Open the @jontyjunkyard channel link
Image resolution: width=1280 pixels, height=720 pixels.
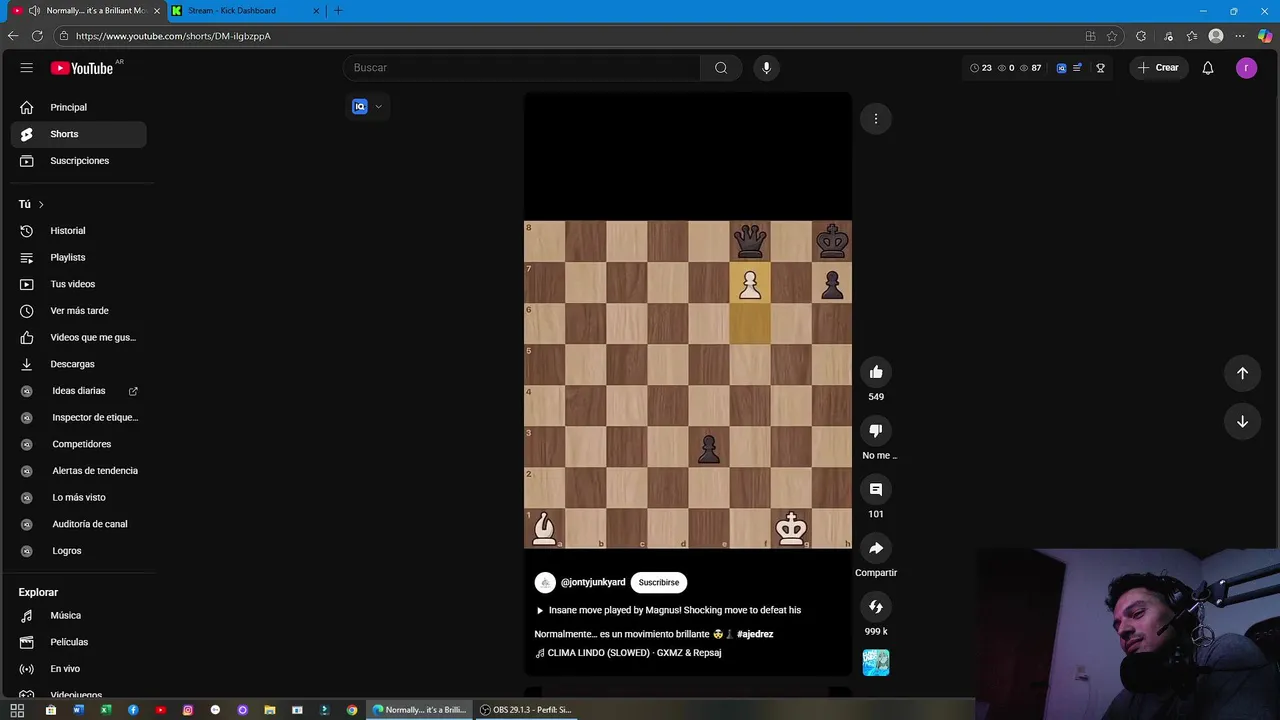tap(593, 583)
